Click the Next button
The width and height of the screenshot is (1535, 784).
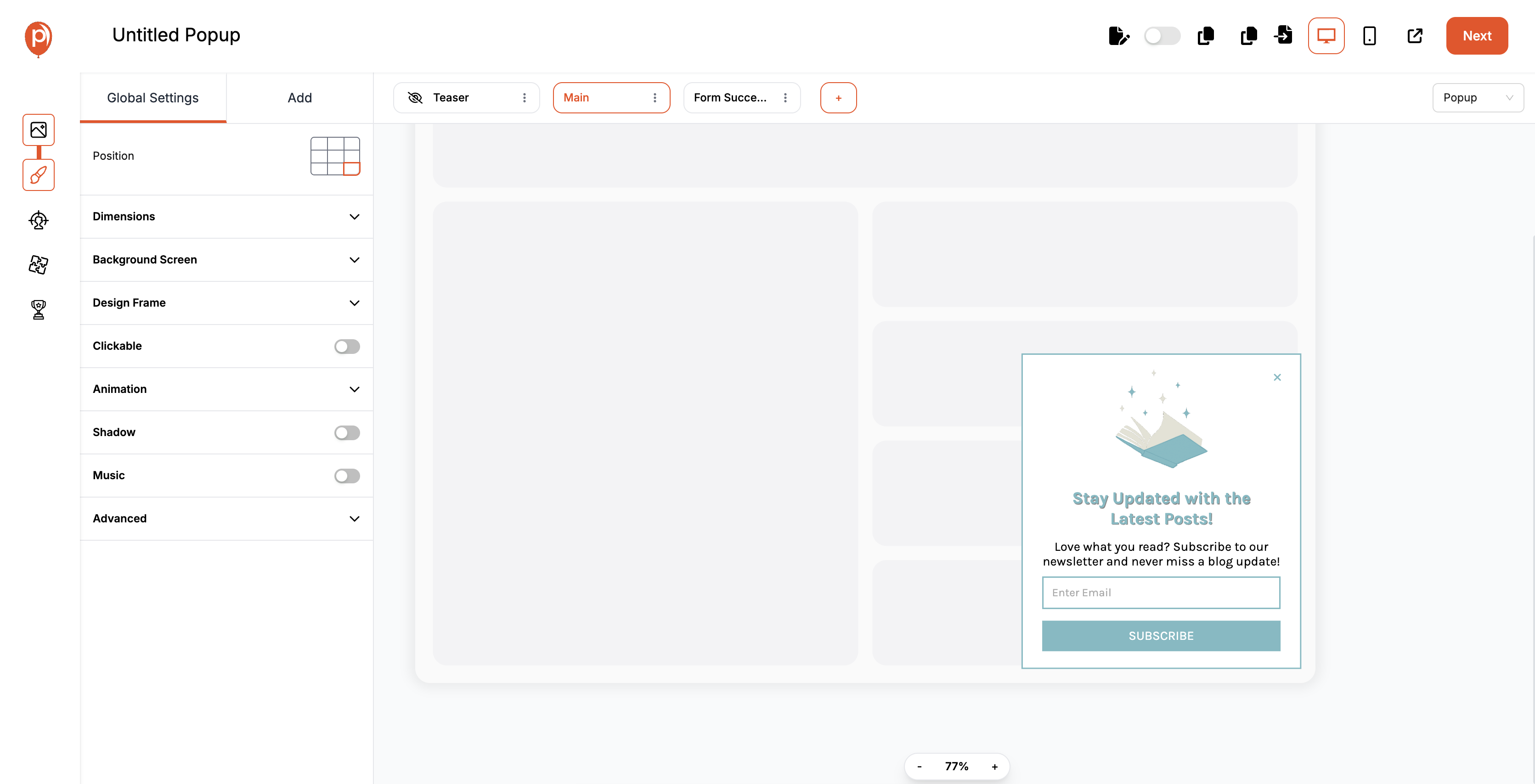1477,36
